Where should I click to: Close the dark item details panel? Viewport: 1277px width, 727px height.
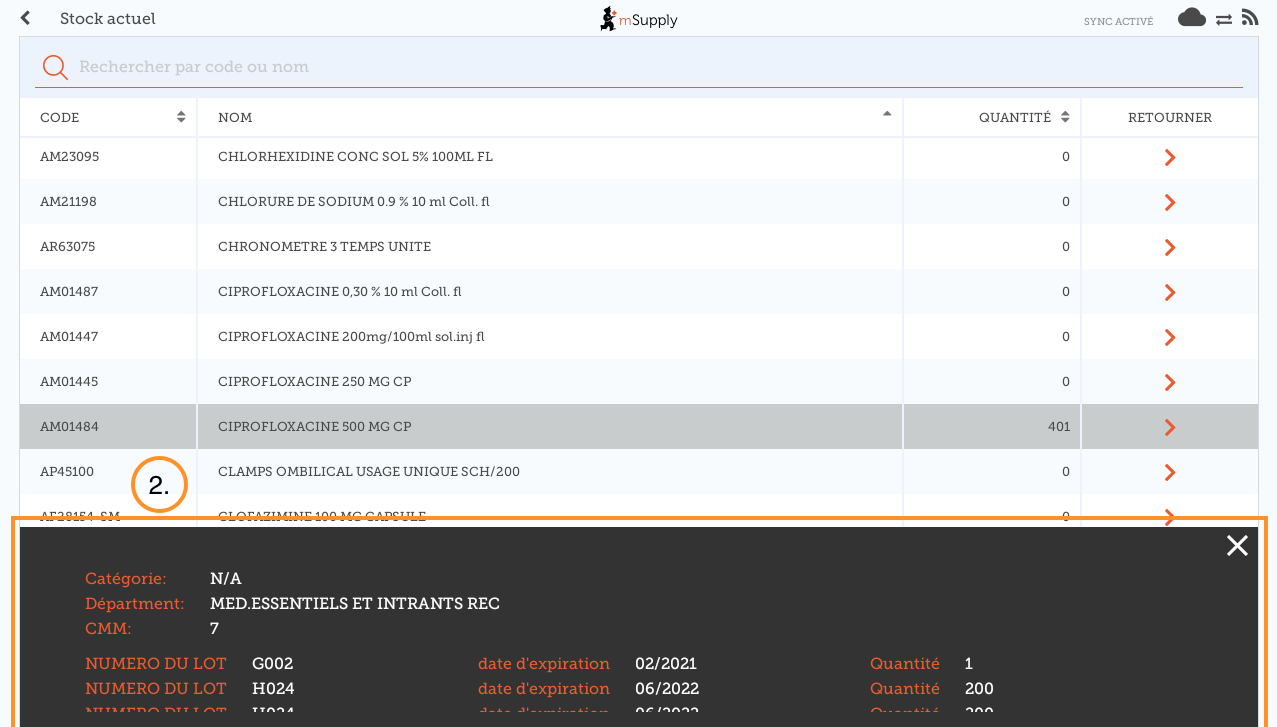(x=1237, y=545)
